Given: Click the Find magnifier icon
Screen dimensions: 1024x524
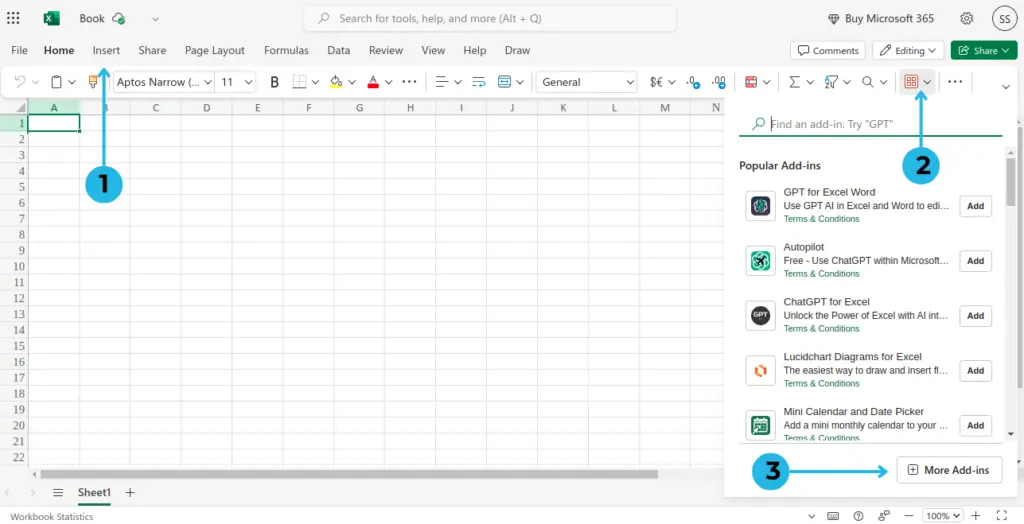Looking at the screenshot, I should [x=867, y=82].
